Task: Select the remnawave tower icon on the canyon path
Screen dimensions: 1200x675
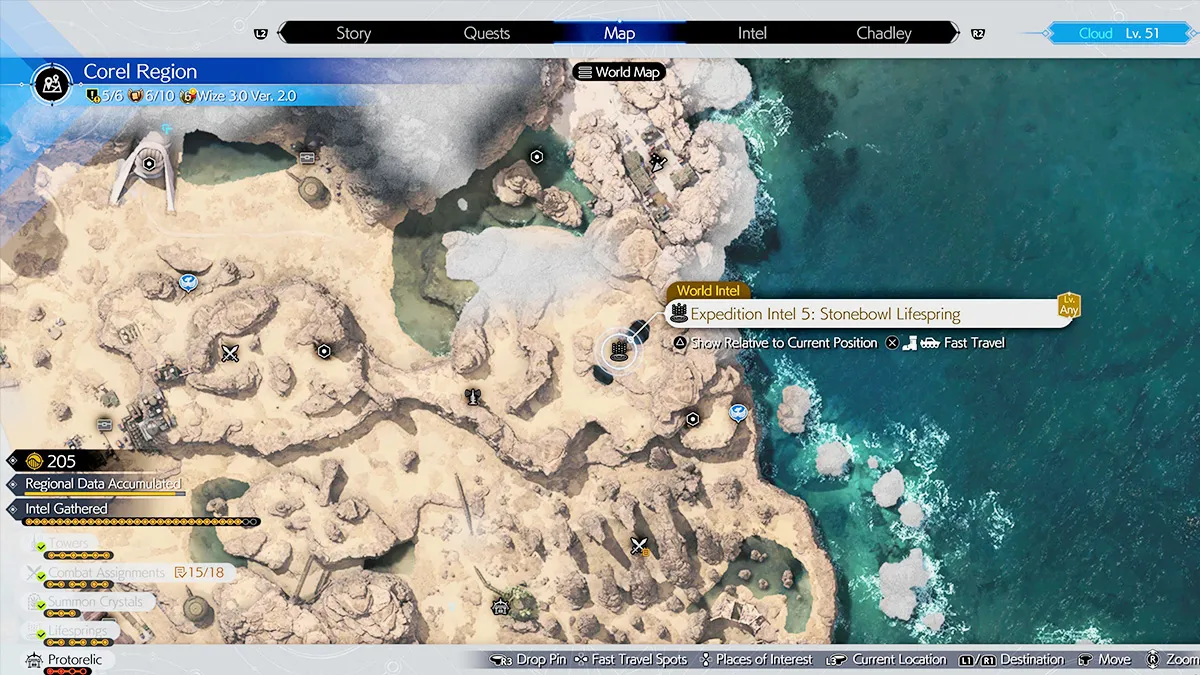Action: point(470,397)
